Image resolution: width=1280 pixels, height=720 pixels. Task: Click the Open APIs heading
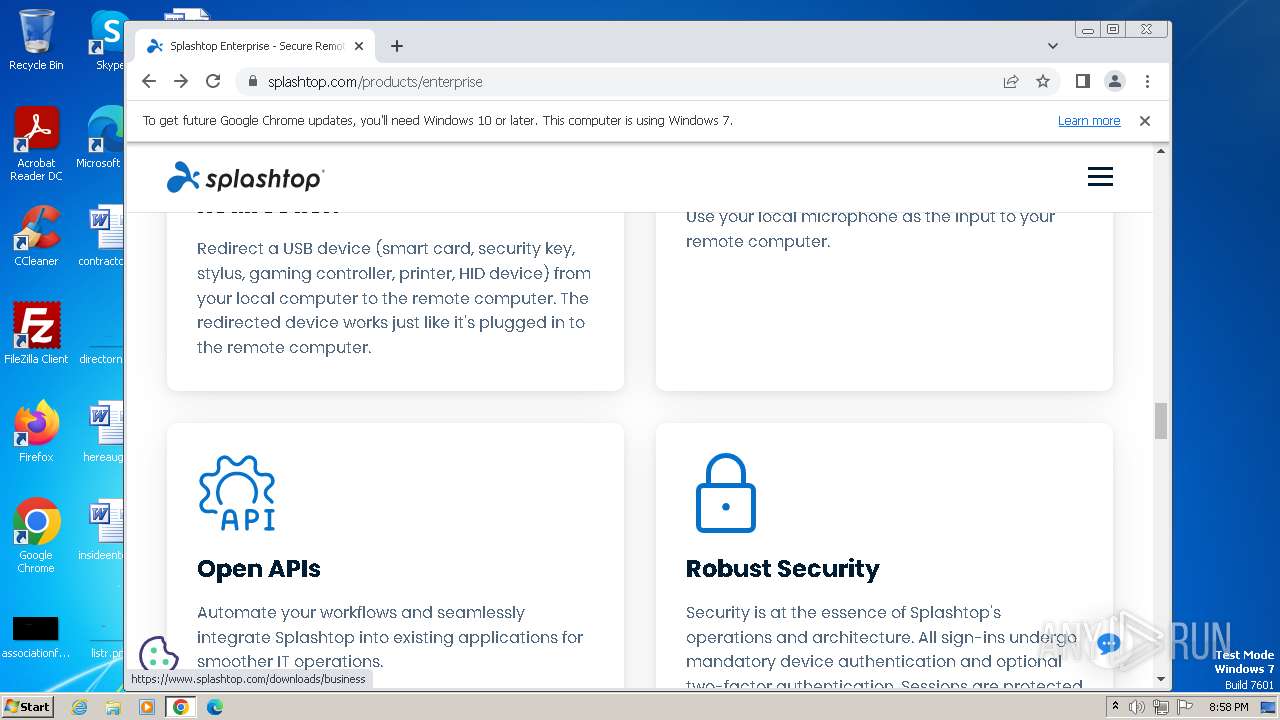pyautogui.click(x=259, y=569)
